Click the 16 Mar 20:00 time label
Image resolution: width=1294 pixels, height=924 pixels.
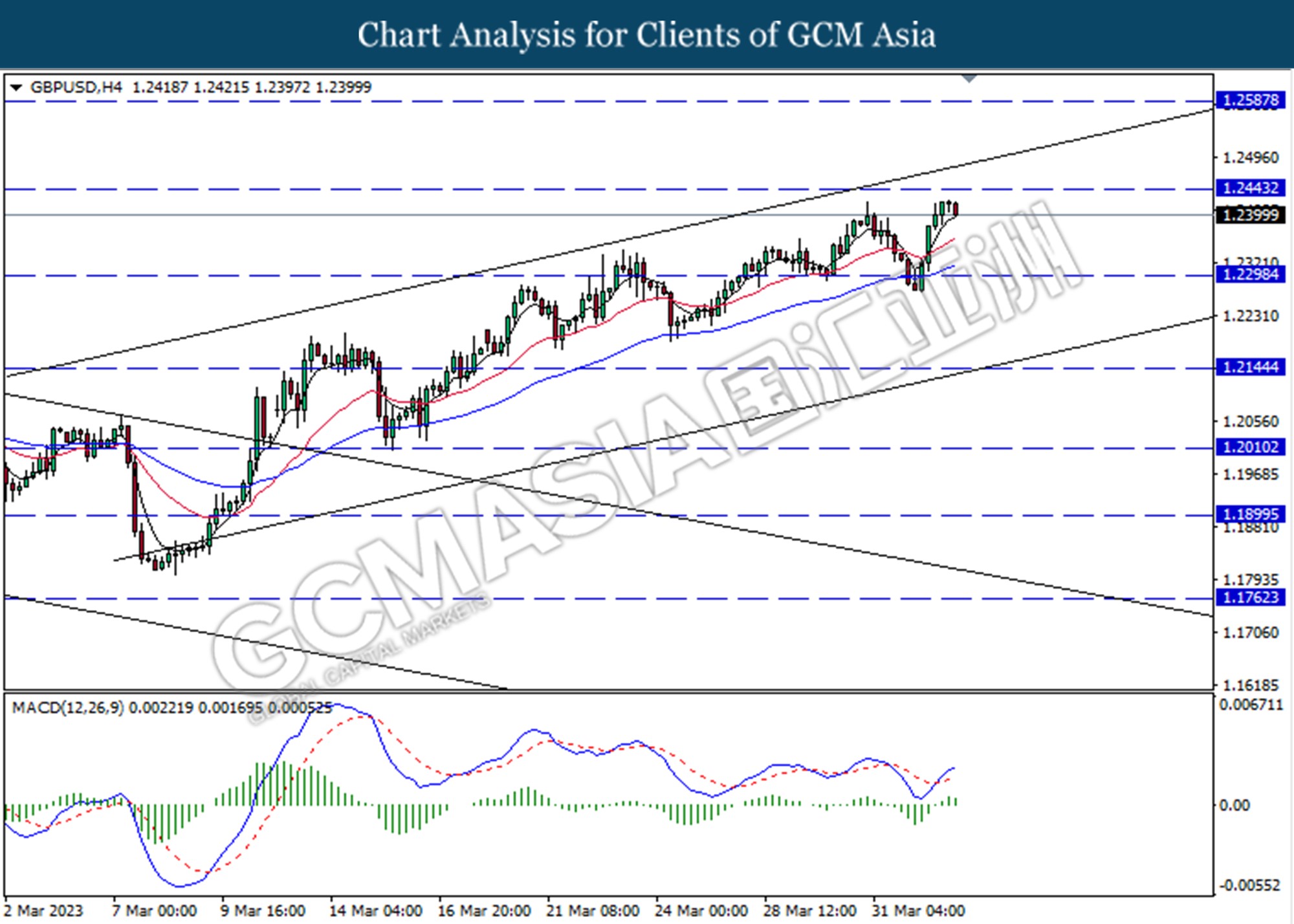pos(485,911)
